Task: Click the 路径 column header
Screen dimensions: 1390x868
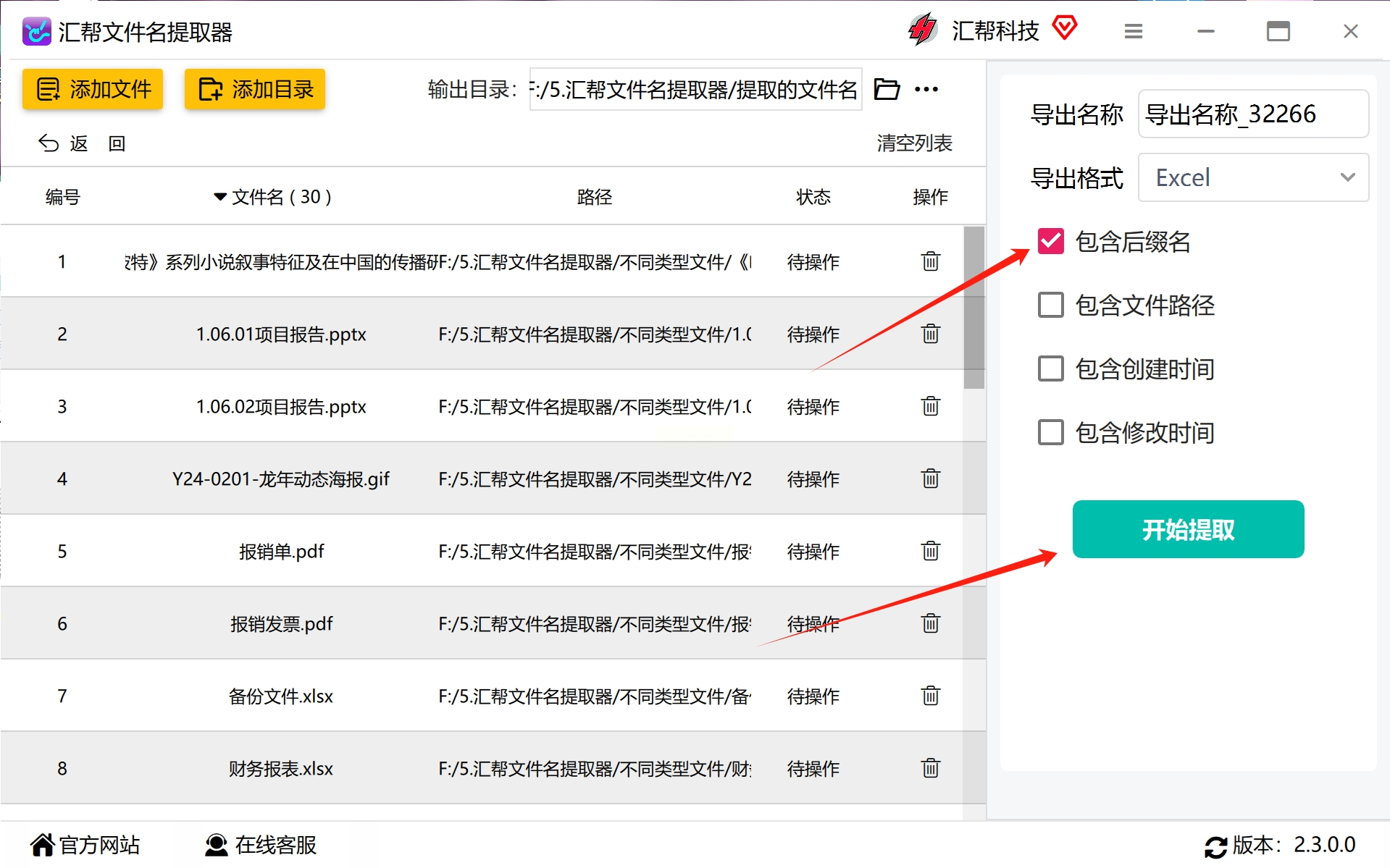Action: pyautogui.click(x=595, y=197)
